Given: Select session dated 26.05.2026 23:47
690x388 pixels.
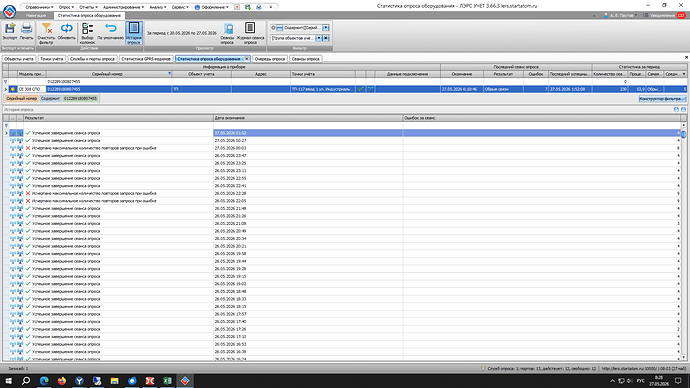Looking at the screenshot, I should [x=345, y=155].
